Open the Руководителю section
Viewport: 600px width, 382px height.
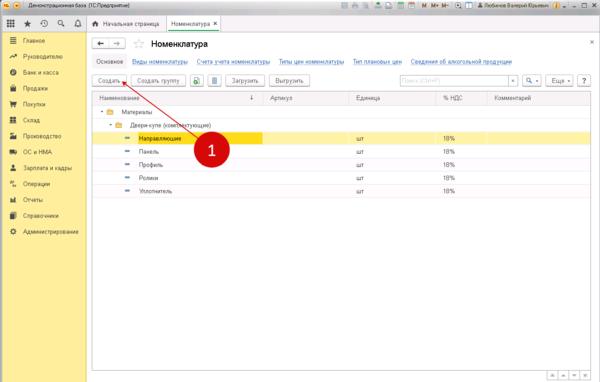click(x=43, y=57)
